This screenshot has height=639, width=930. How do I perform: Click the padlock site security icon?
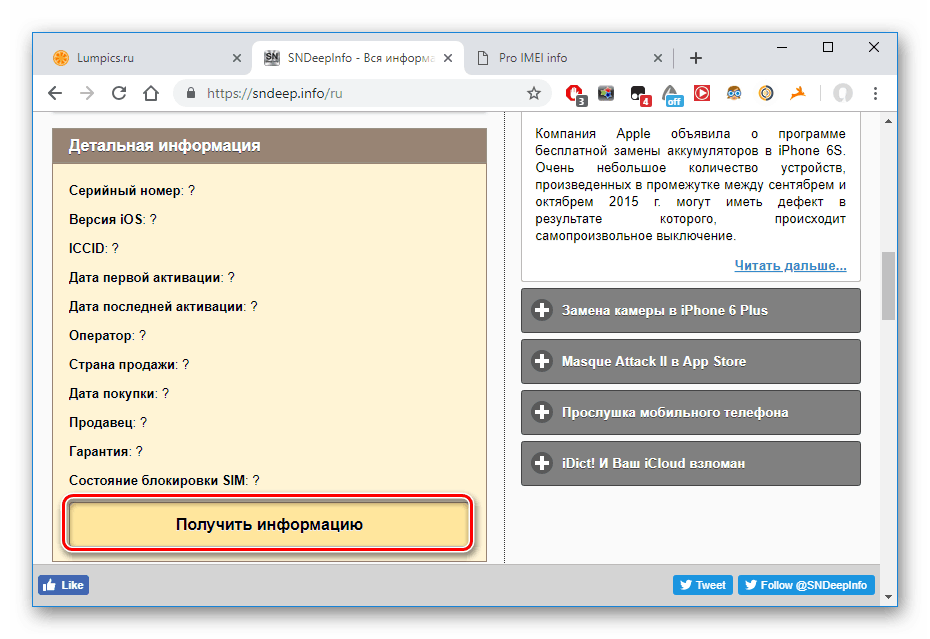pyautogui.click(x=190, y=93)
